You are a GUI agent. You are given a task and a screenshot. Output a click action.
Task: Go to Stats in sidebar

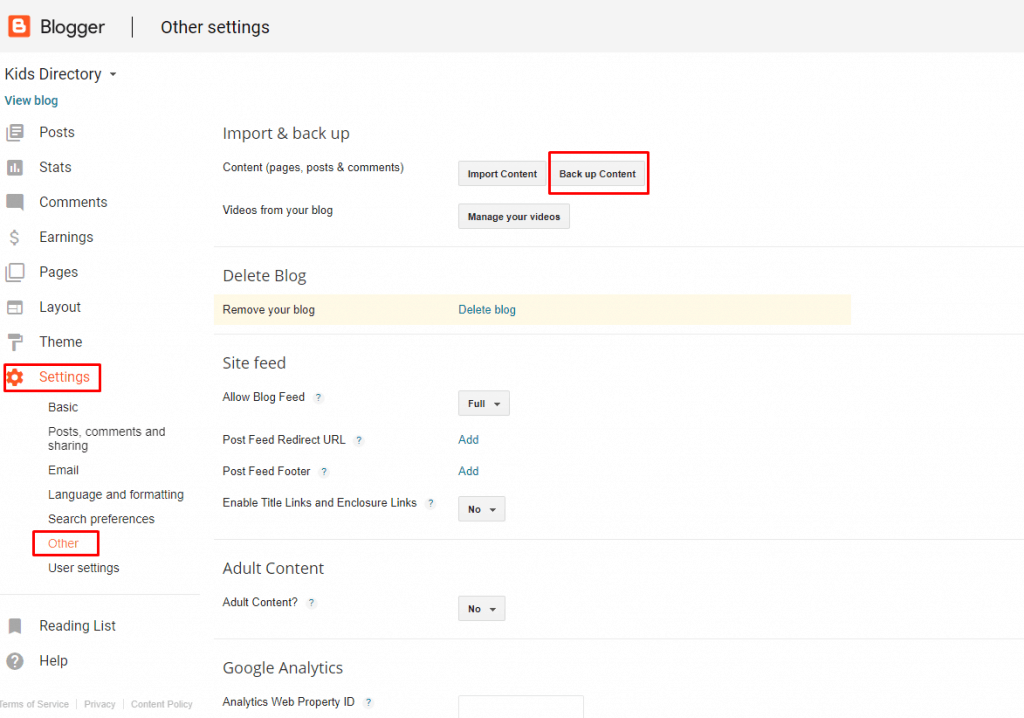click(x=55, y=167)
